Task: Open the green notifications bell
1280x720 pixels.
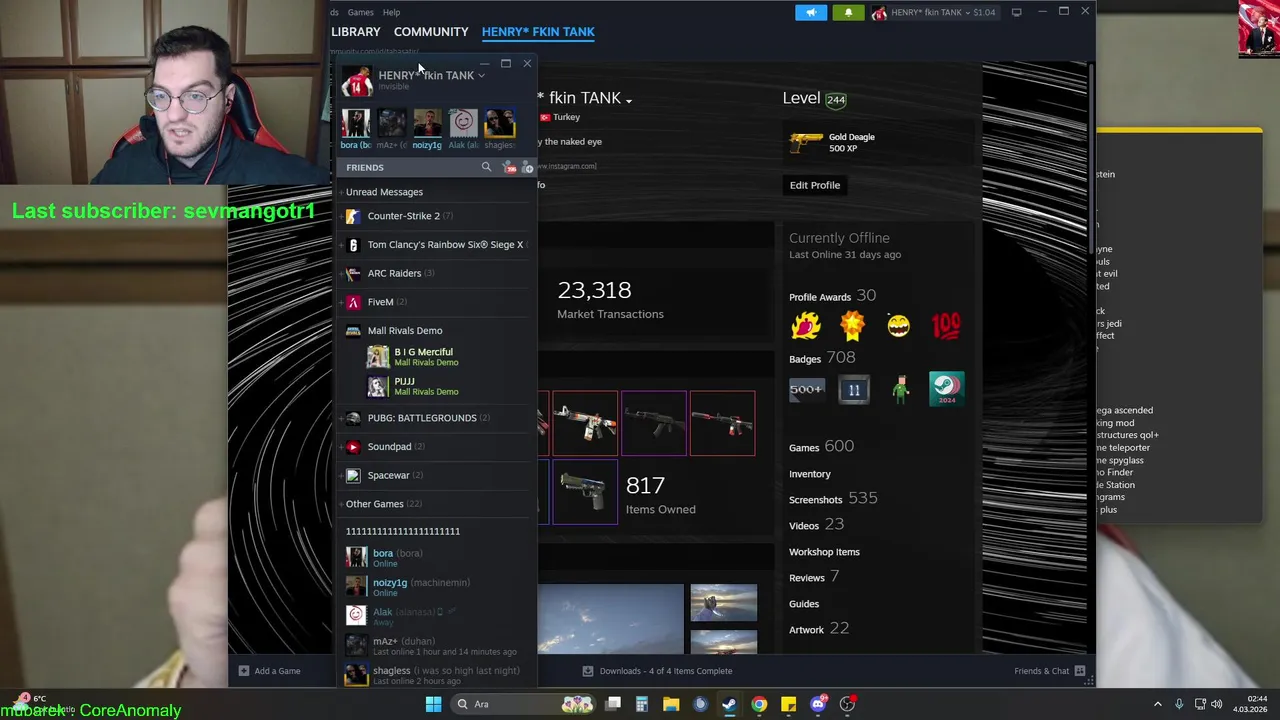Action: click(848, 12)
